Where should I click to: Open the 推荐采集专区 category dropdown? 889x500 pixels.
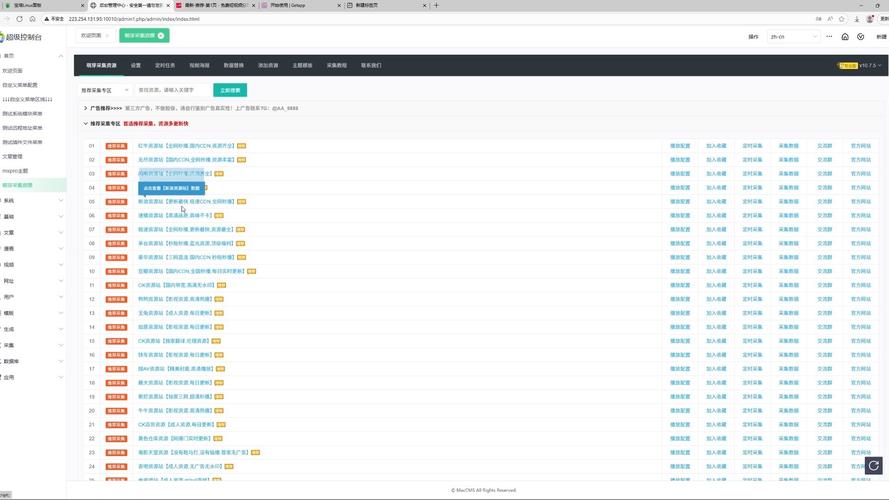[x=105, y=90]
